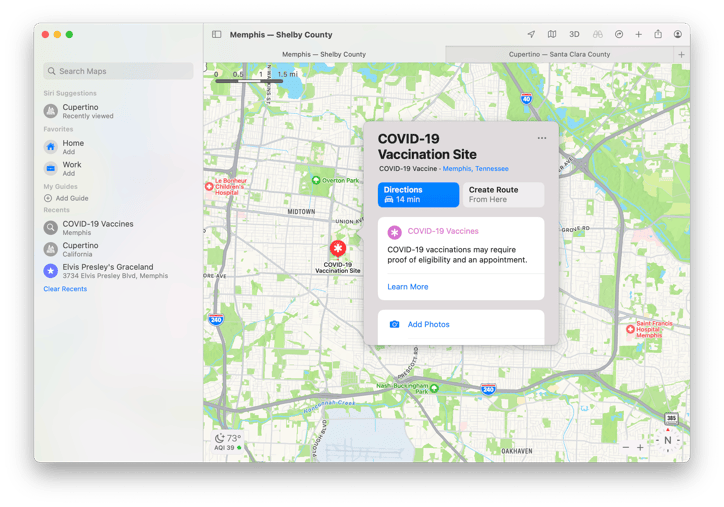724x507 pixels.
Task: Click the Search Maps field
Action: [118, 71]
